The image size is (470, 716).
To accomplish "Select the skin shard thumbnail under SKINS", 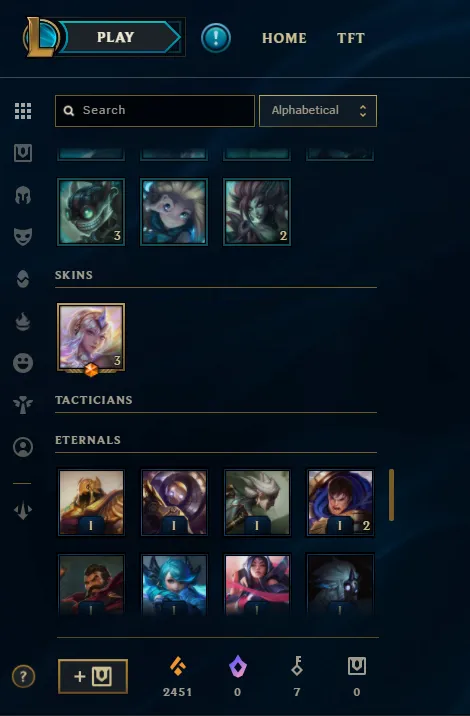I will pos(91,337).
